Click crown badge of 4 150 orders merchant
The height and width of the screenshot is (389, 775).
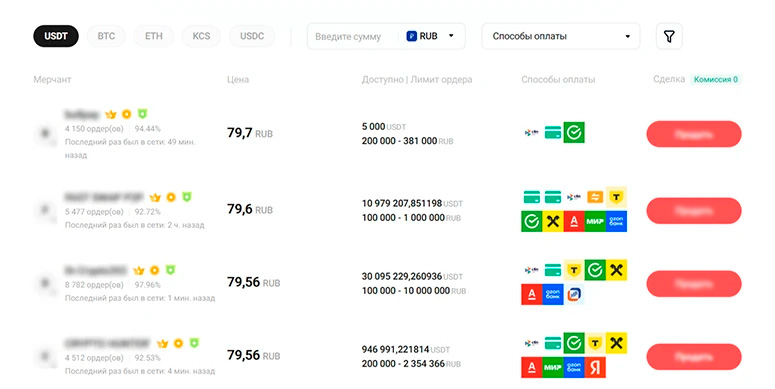[111, 114]
